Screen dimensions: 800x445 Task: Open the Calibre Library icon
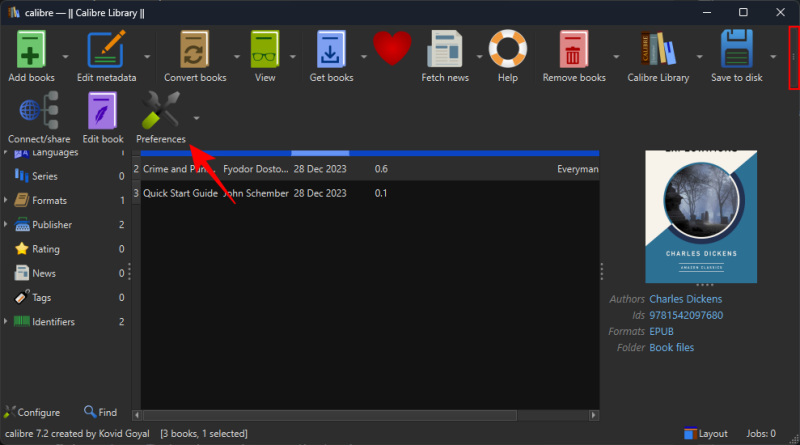click(658, 48)
